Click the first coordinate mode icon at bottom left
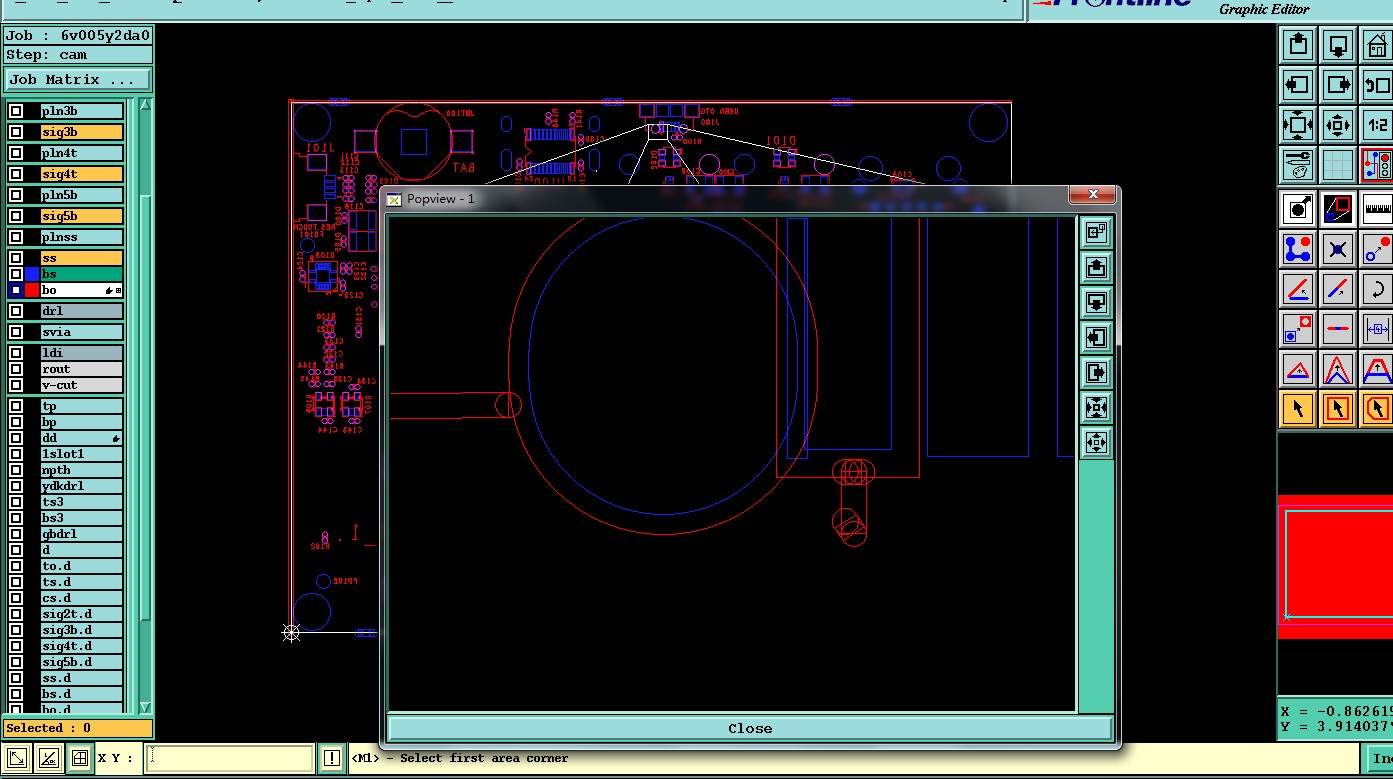 tap(16, 758)
